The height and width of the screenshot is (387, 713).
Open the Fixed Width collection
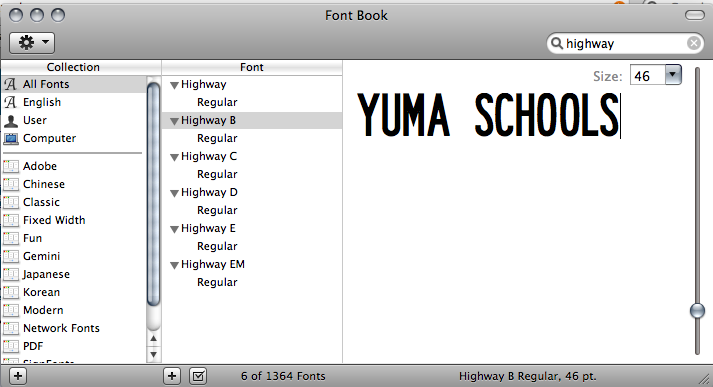[x=54, y=220]
